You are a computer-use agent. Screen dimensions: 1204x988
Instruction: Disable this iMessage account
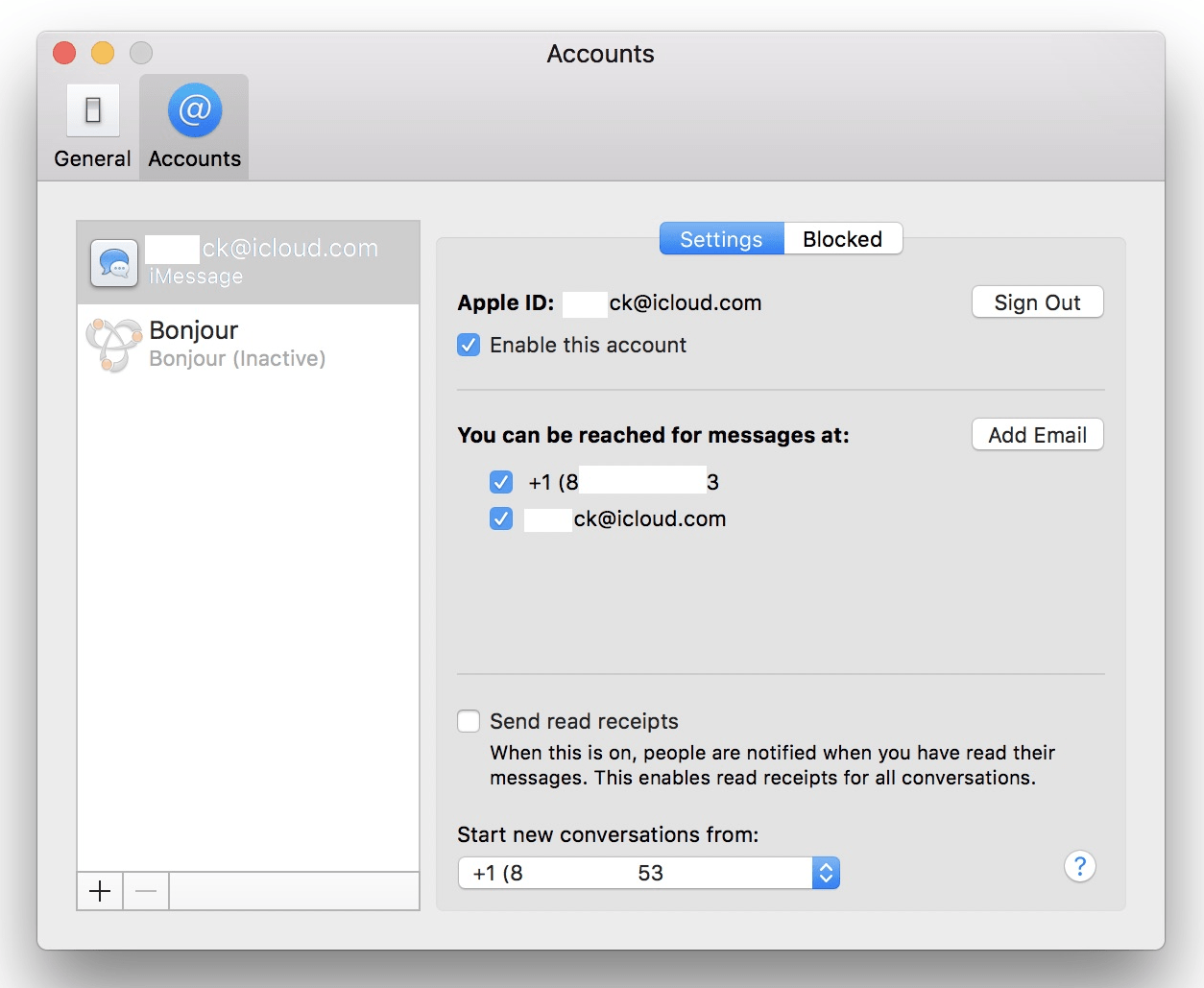pyautogui.click(x=468, y=345)
